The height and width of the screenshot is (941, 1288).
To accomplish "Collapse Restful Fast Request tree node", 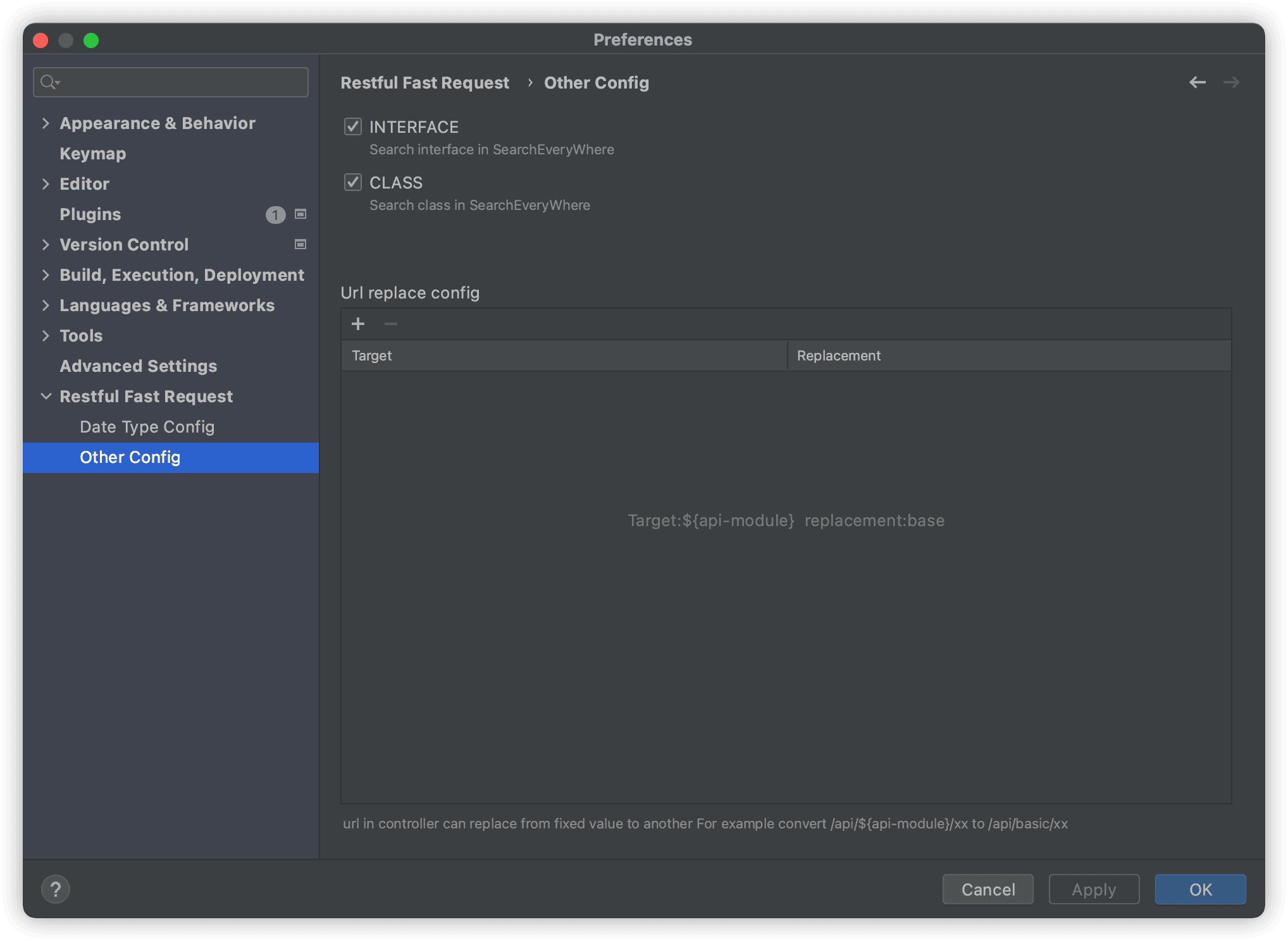I will click(x=46, y=397).
